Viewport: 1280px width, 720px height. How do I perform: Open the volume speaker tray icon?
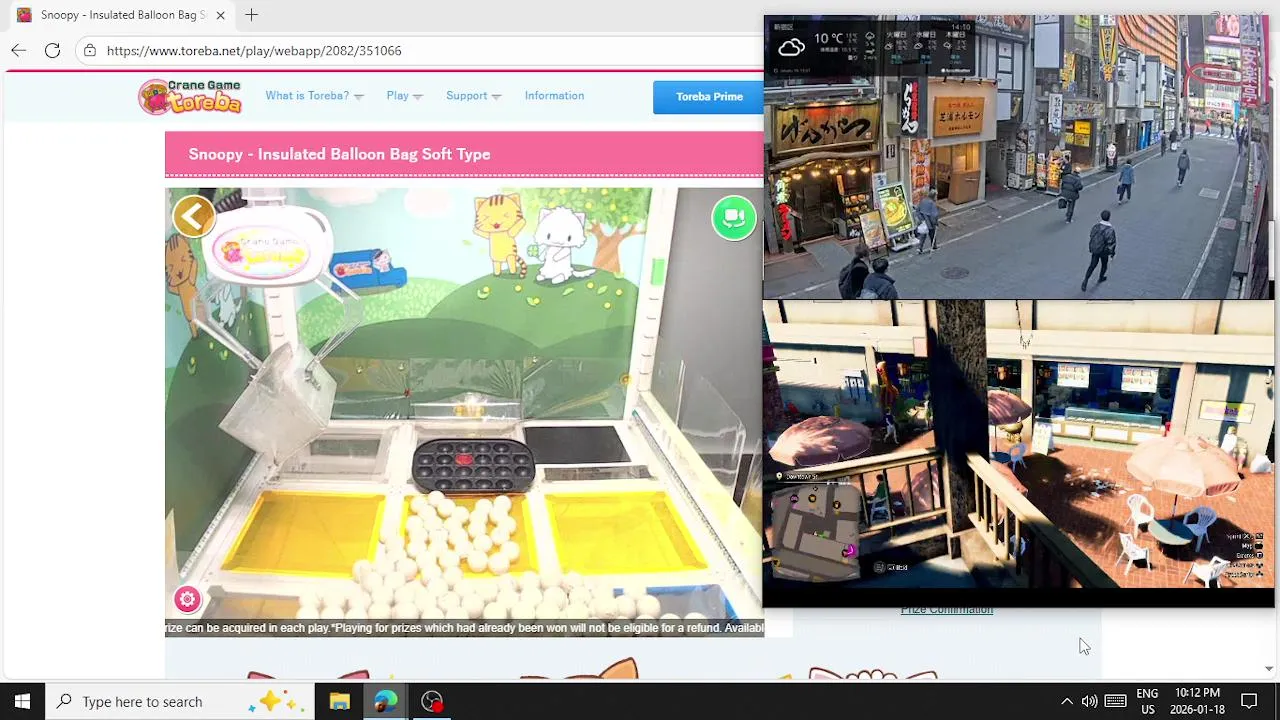click(x=1089, y=701)
